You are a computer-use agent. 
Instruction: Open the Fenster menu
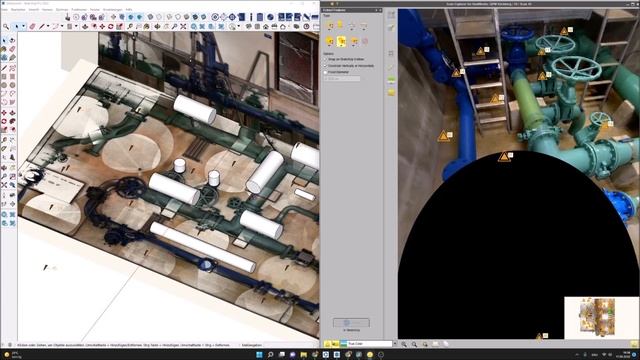point(94,9)
